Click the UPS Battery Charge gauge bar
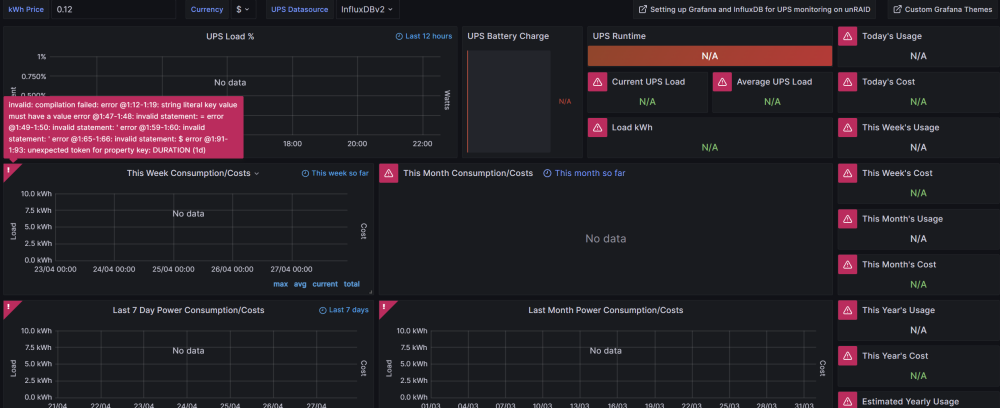 [508, 101]
